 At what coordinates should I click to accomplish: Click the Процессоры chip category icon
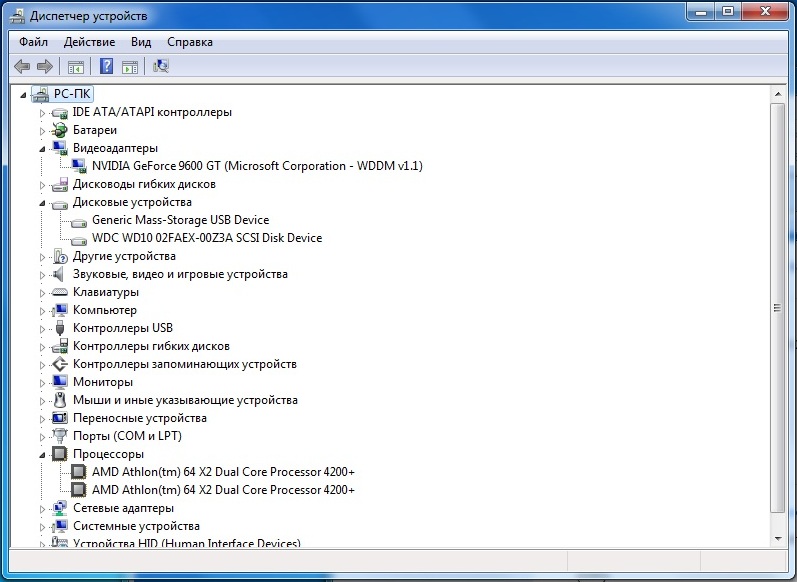pyautogui.click(x=59, y=453)
